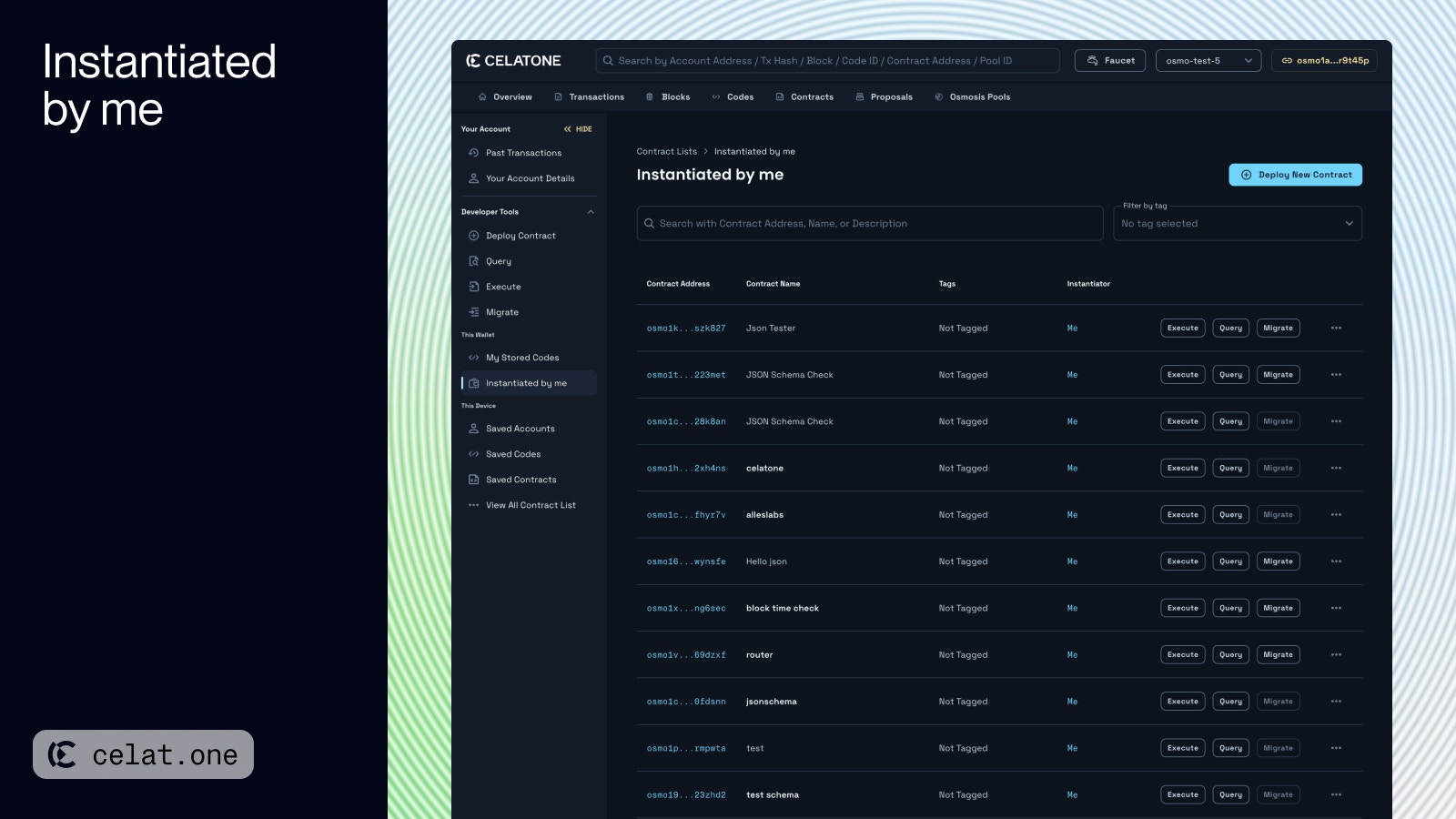The height and width of the screenshot is (819, 1456).
Task: Click the Overview home icon
Action: point(482,96)
